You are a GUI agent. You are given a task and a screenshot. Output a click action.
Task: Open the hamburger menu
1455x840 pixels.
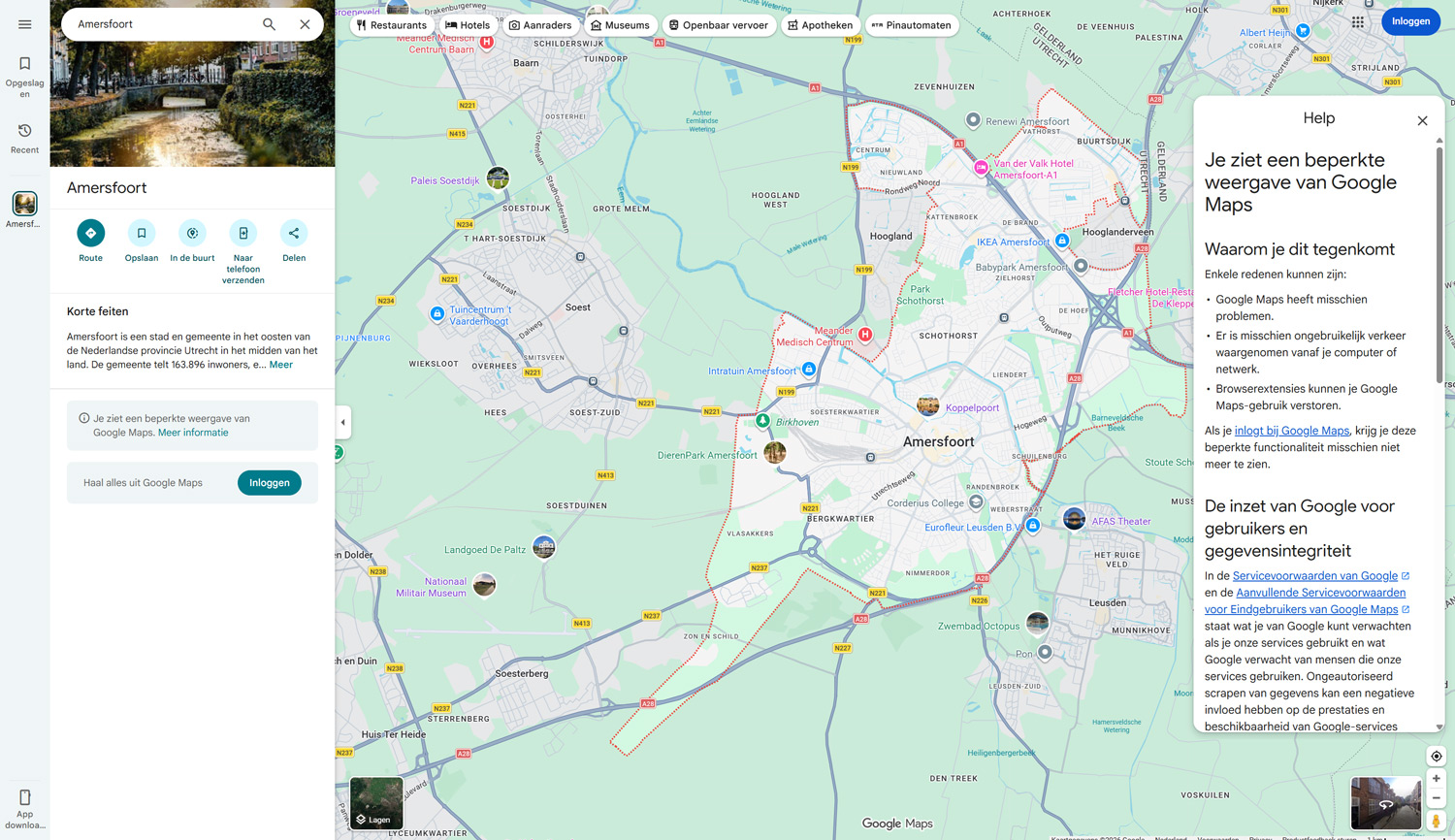[x=24, y=24]
